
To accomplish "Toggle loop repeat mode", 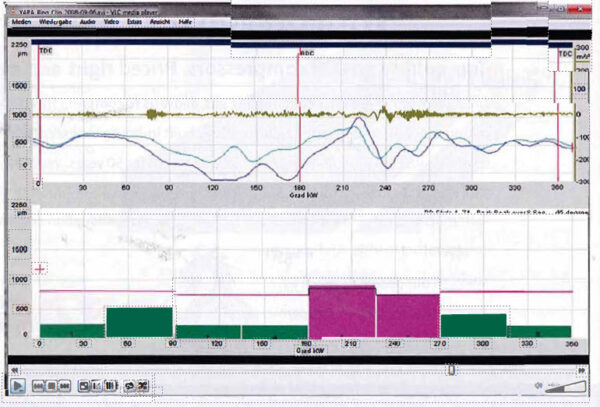I will pos(129,385).
